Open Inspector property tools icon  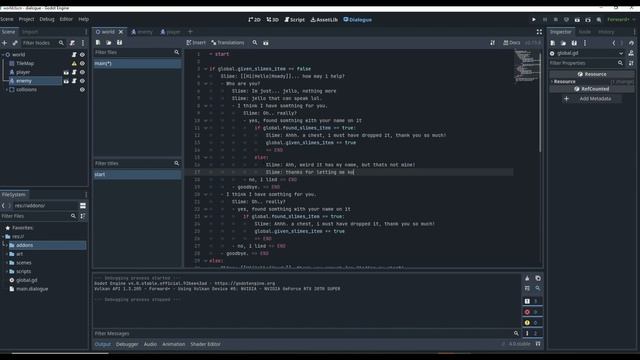[631, 63]
